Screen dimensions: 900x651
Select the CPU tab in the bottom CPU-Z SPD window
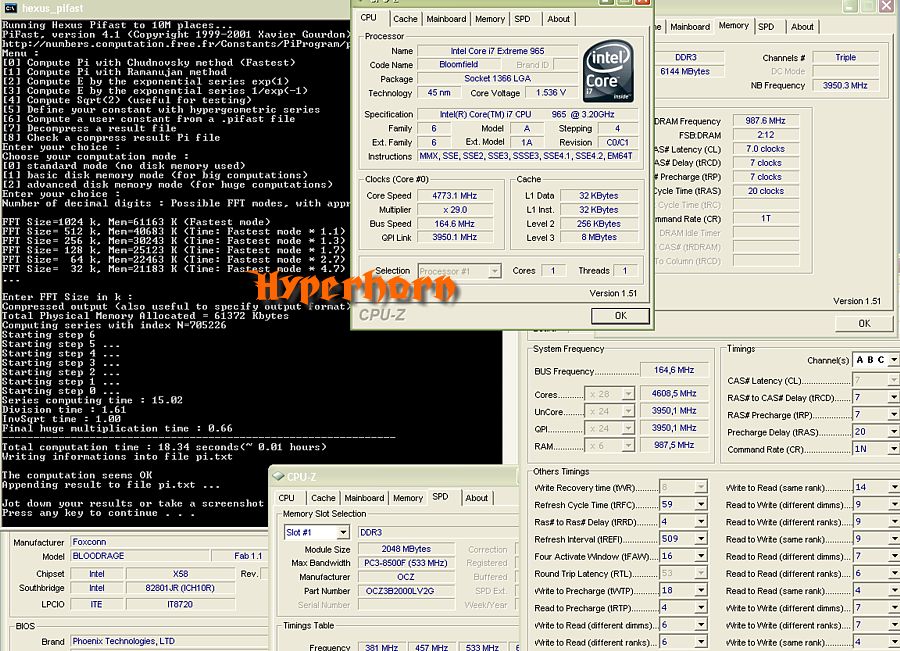(286, 498)
